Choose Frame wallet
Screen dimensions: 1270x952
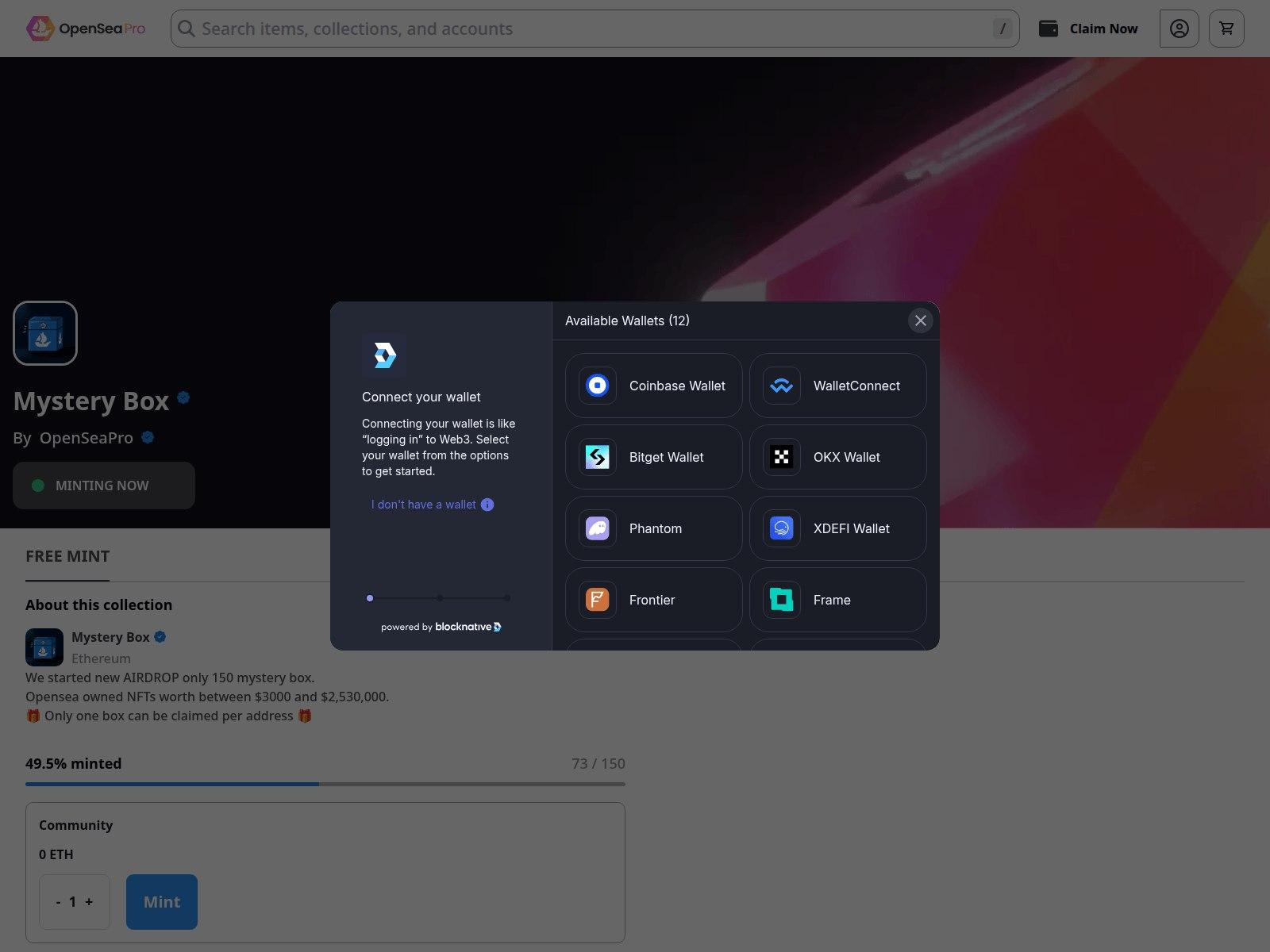tap(838, 600)
